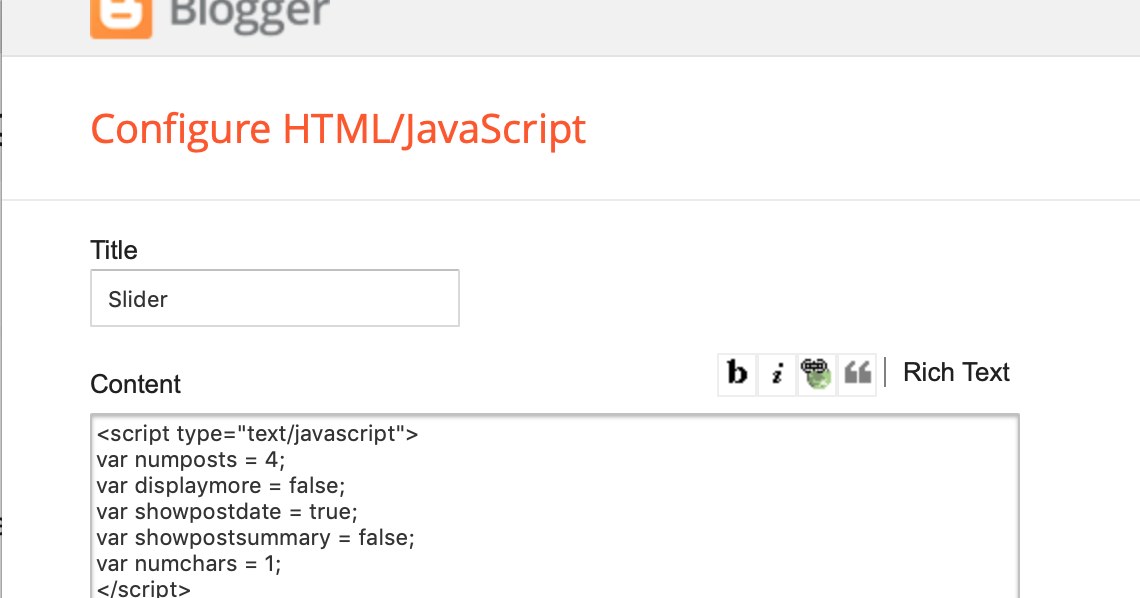The height and width of the screenshot is (598, 1140).
Task: Apply italic formatting with the i icon
Action: tap(777, 374)
